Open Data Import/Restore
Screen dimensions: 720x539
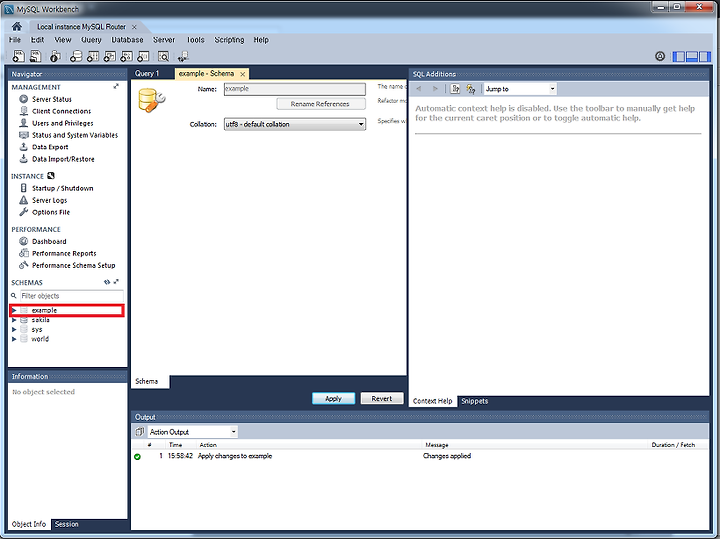point(57,159)
